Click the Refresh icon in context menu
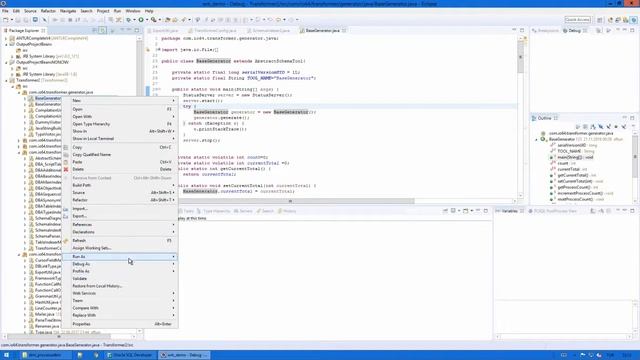 66,241
